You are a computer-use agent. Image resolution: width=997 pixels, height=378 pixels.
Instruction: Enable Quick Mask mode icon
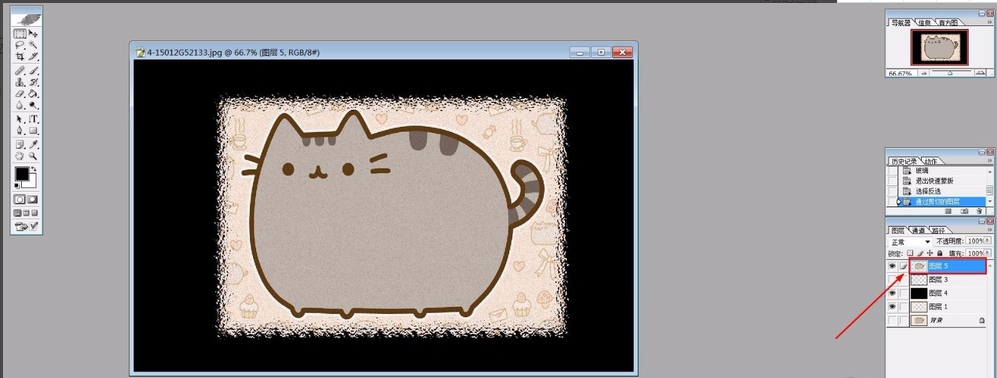click(x=33, y=199)
